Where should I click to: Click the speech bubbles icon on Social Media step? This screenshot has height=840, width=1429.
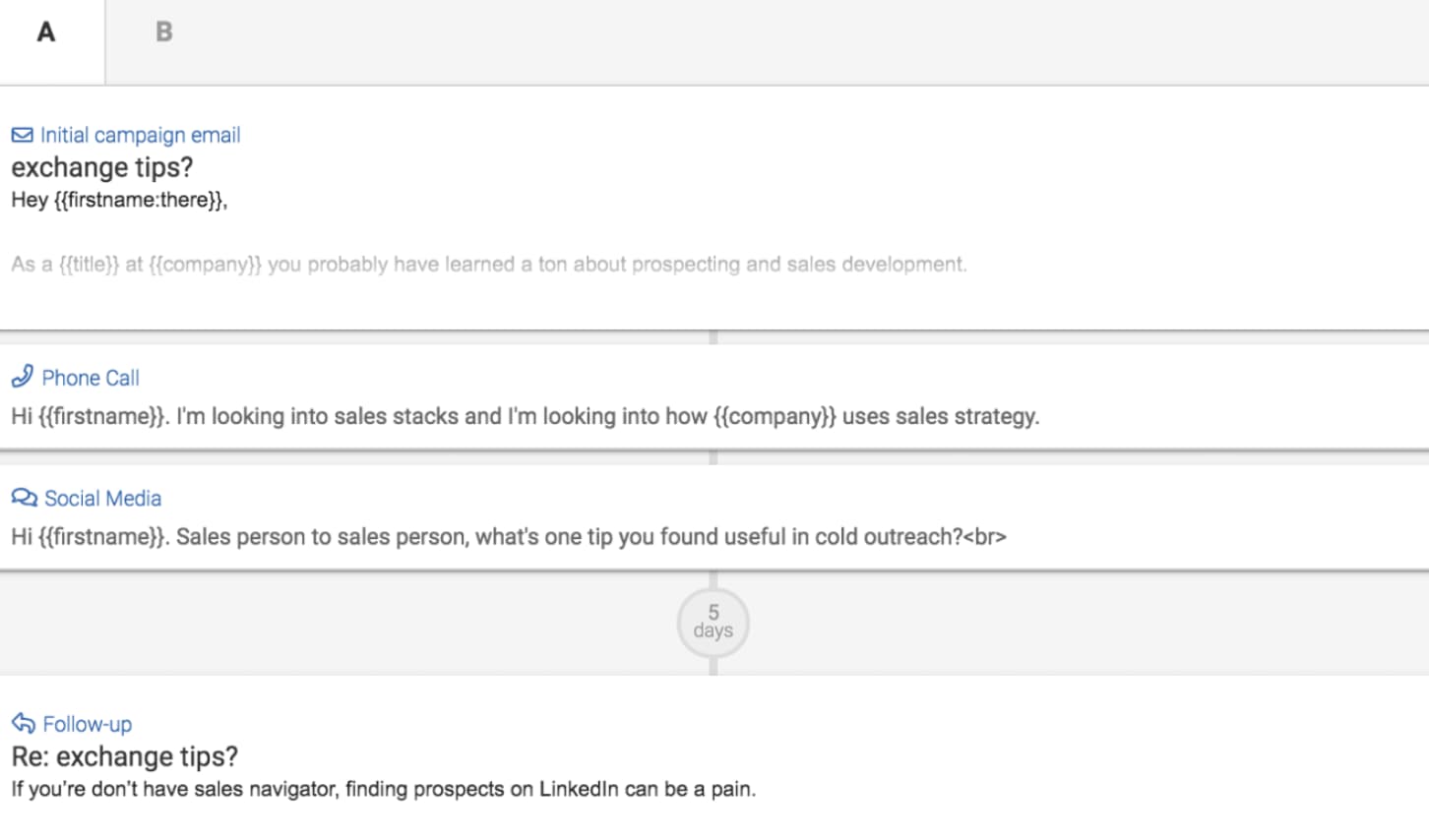(x=24, y=497)
